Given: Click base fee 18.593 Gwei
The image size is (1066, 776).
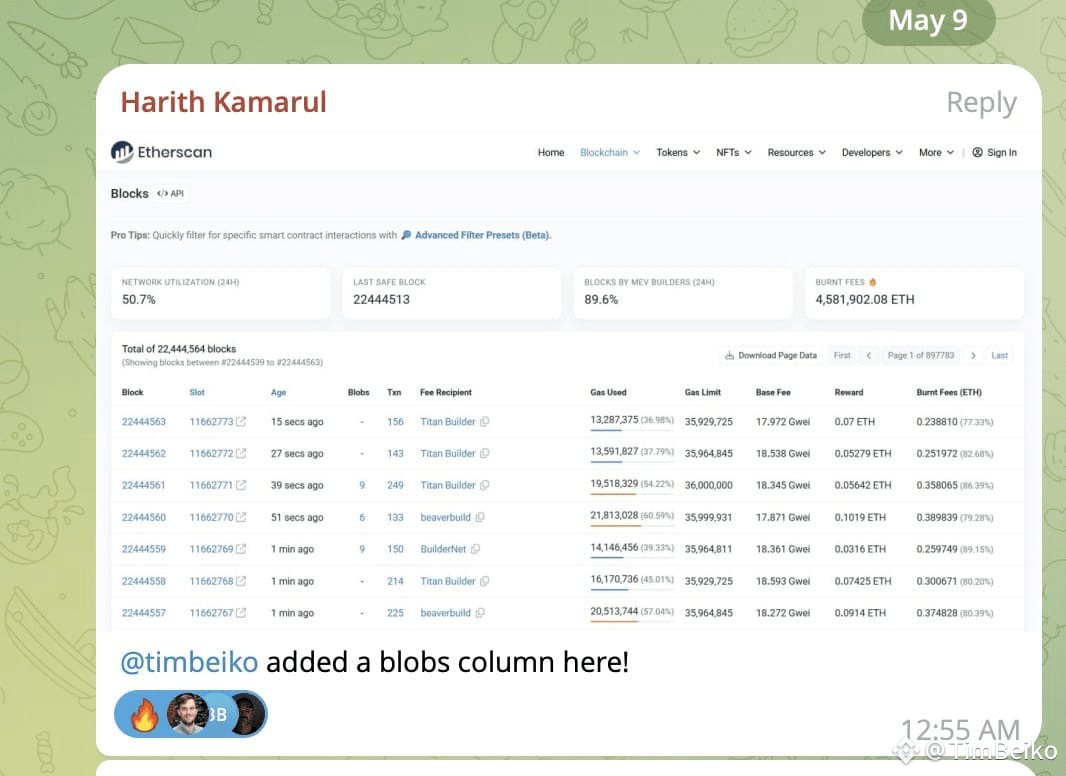Looking at the screenshot, I should click(x=783, y=581).
